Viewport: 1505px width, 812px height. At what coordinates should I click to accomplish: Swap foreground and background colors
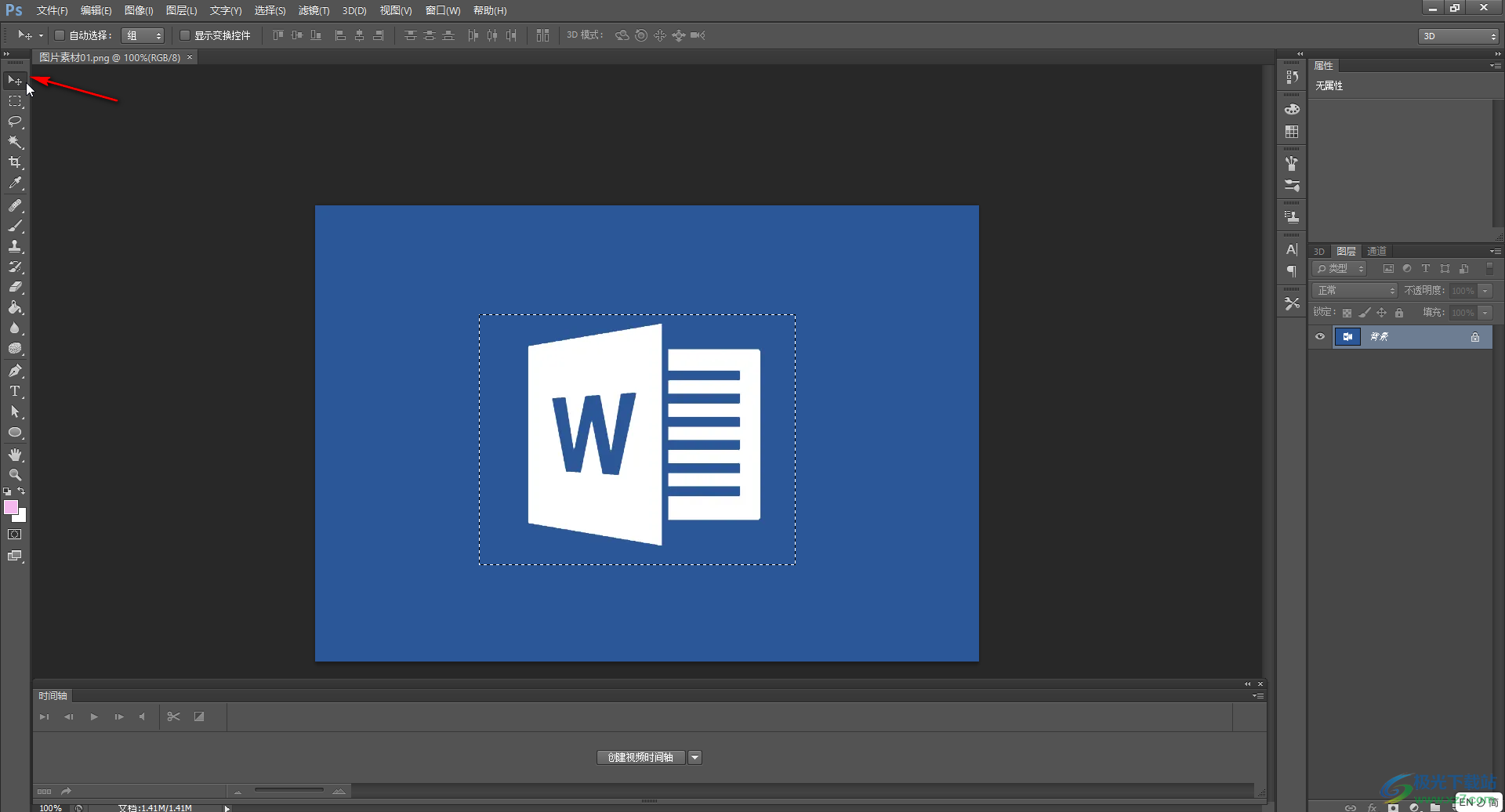21,491
